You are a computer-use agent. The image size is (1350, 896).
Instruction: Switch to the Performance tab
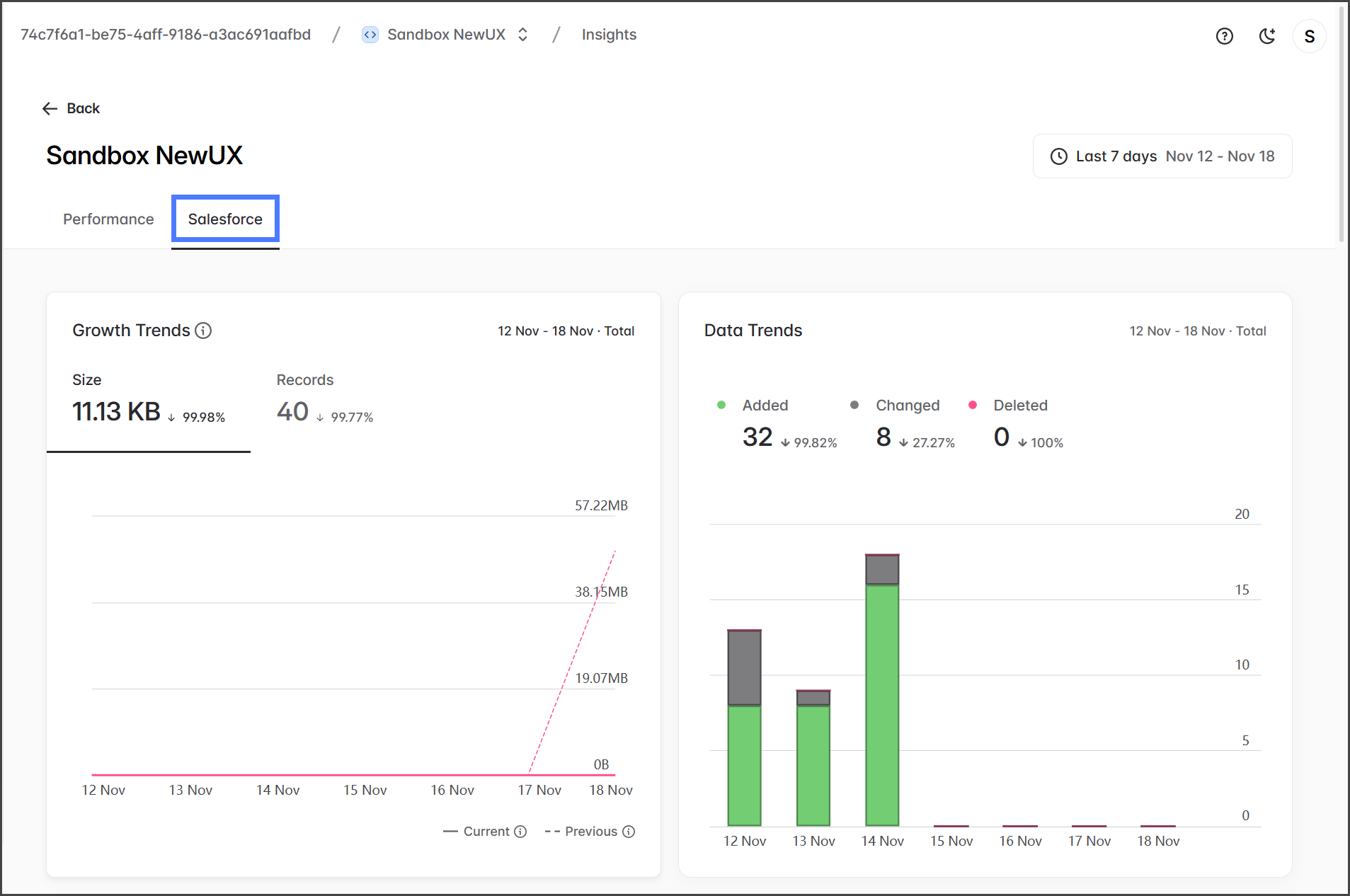point(108,219)
